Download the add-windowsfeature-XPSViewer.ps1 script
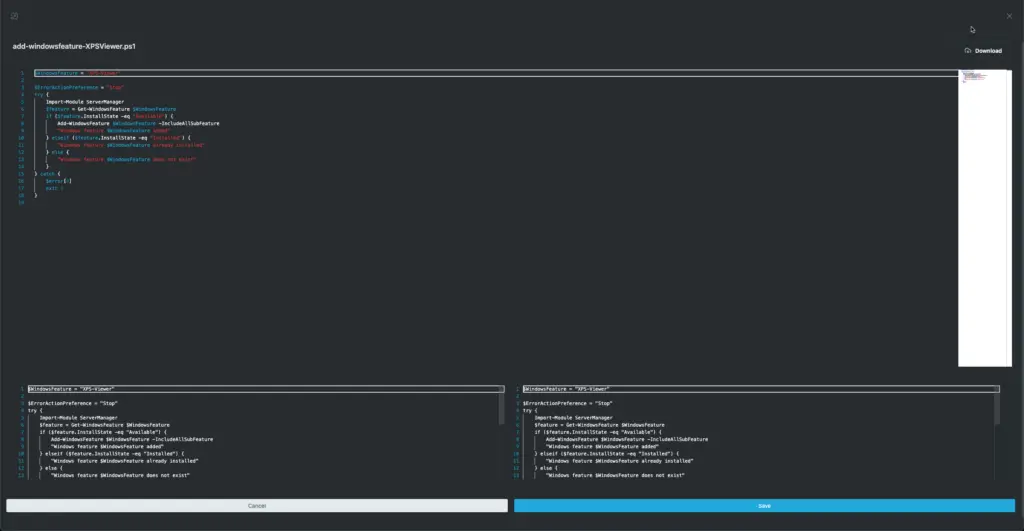The width and height of the screenshot is (1024, 531). click(984, 50)
